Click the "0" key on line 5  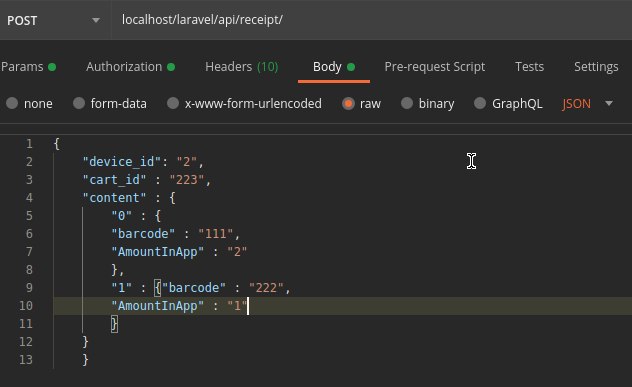click(121, 216)
